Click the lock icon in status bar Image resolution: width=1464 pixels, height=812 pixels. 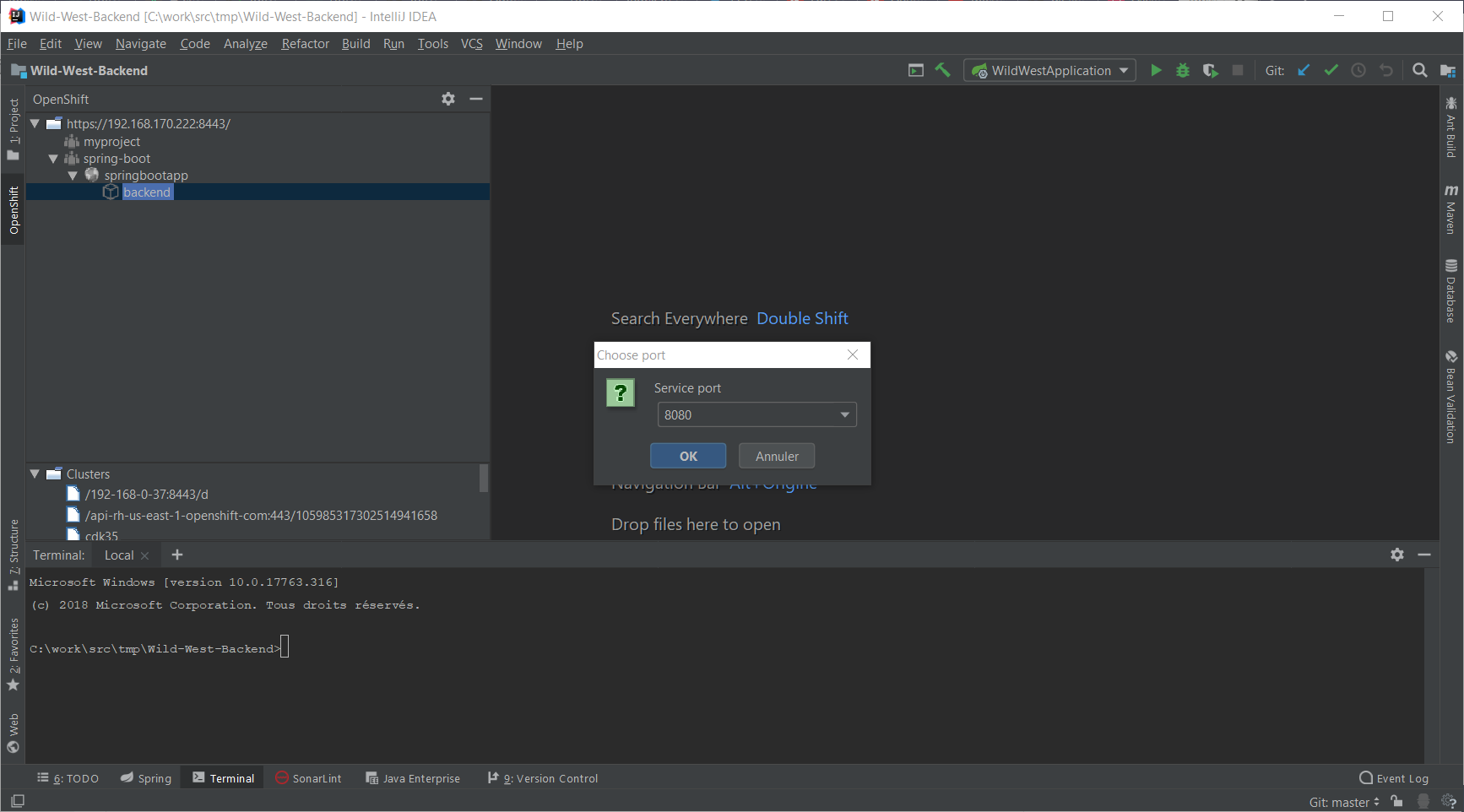click(1397, 801)
